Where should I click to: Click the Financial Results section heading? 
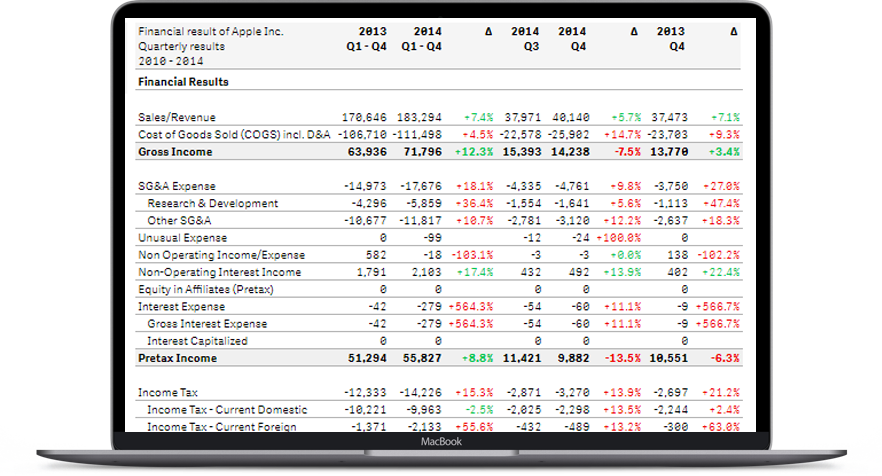pos(183,82)
